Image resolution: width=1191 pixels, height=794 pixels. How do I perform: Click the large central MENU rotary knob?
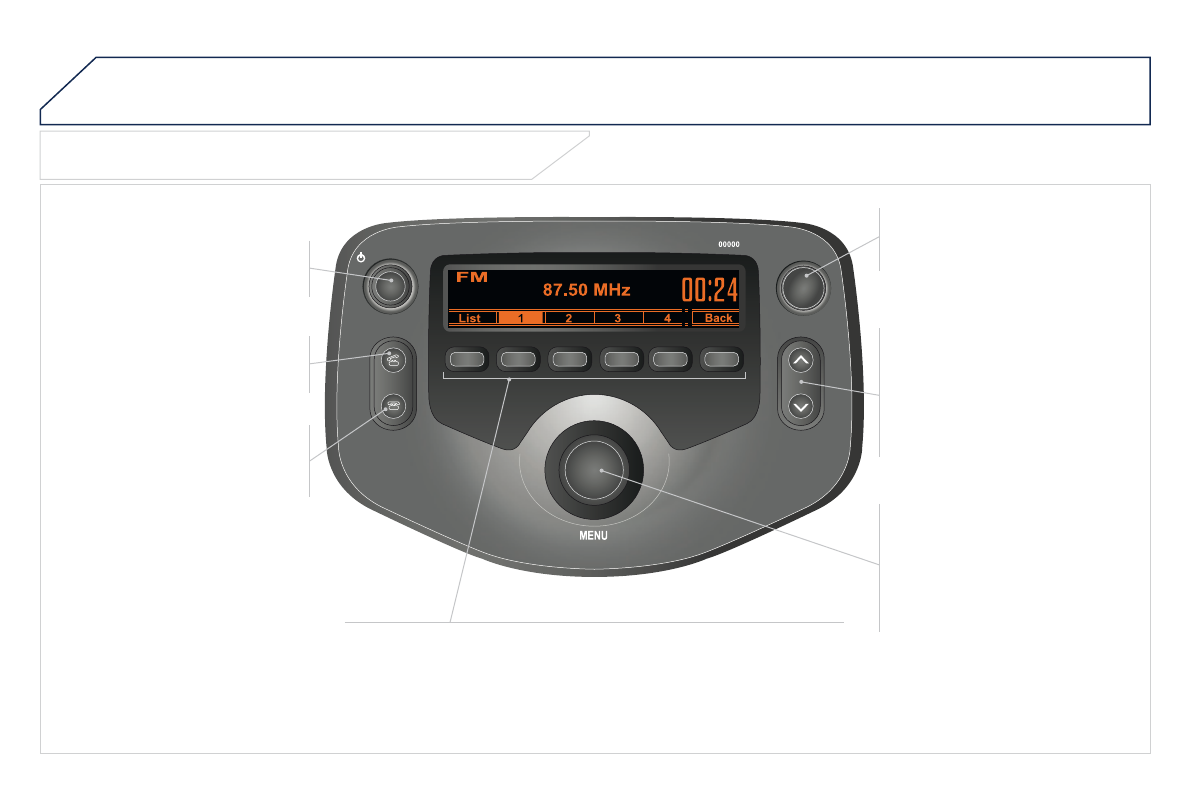click(594, 470)
